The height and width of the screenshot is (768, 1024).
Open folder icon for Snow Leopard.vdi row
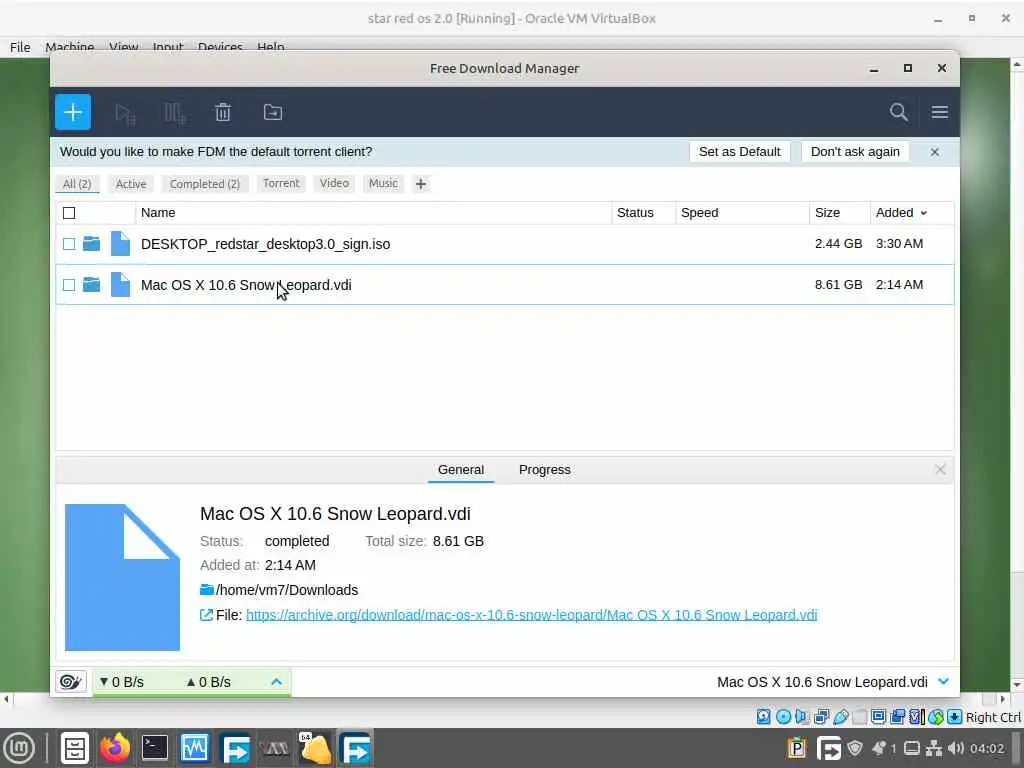pyautogui.click(x=91, y=285)
